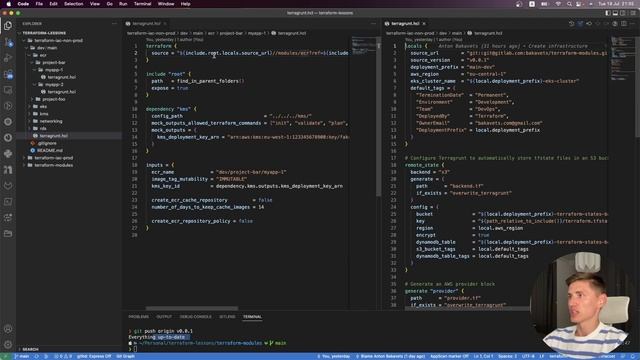
Task: Open terragrunt.hcl under myapp-2
Action: tap(61, 92)
